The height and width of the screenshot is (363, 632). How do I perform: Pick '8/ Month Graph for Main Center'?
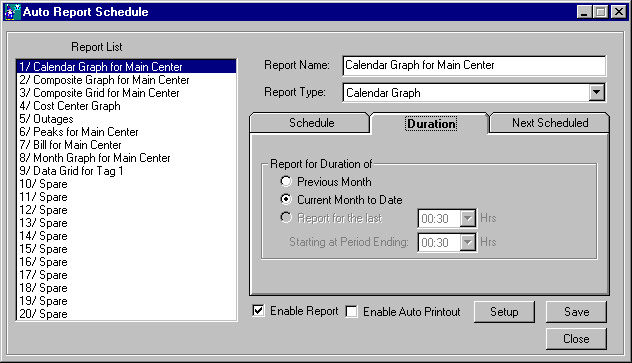[x=126, y=158]
